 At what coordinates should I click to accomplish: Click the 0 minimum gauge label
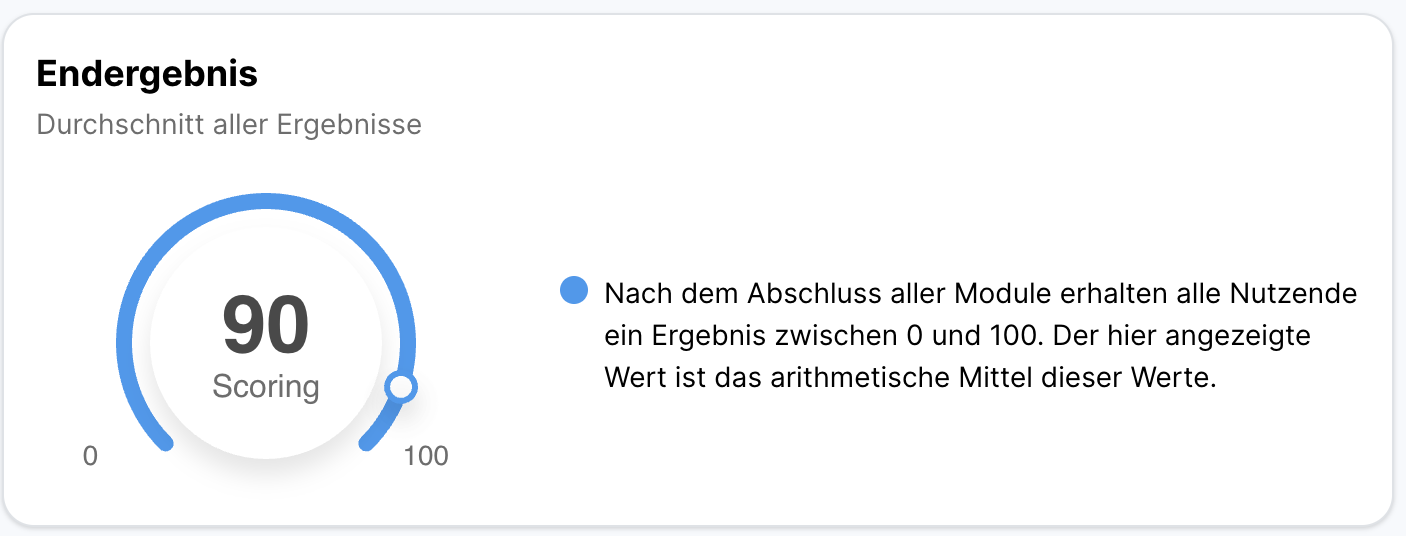pos(90,457)
